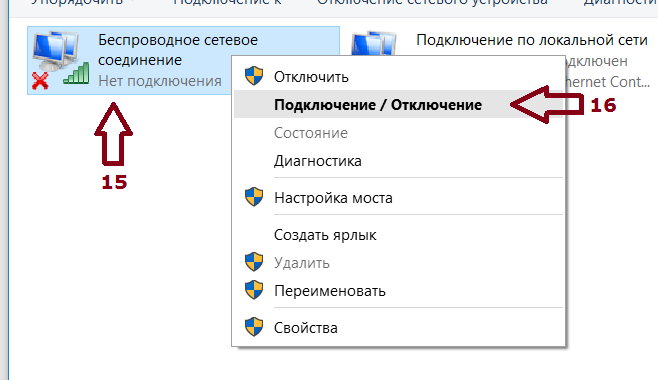Open Свойства of the wireless connection
The width and height of the screenshot is (658, 380).
pyautogui.click(x=398, y=328)
